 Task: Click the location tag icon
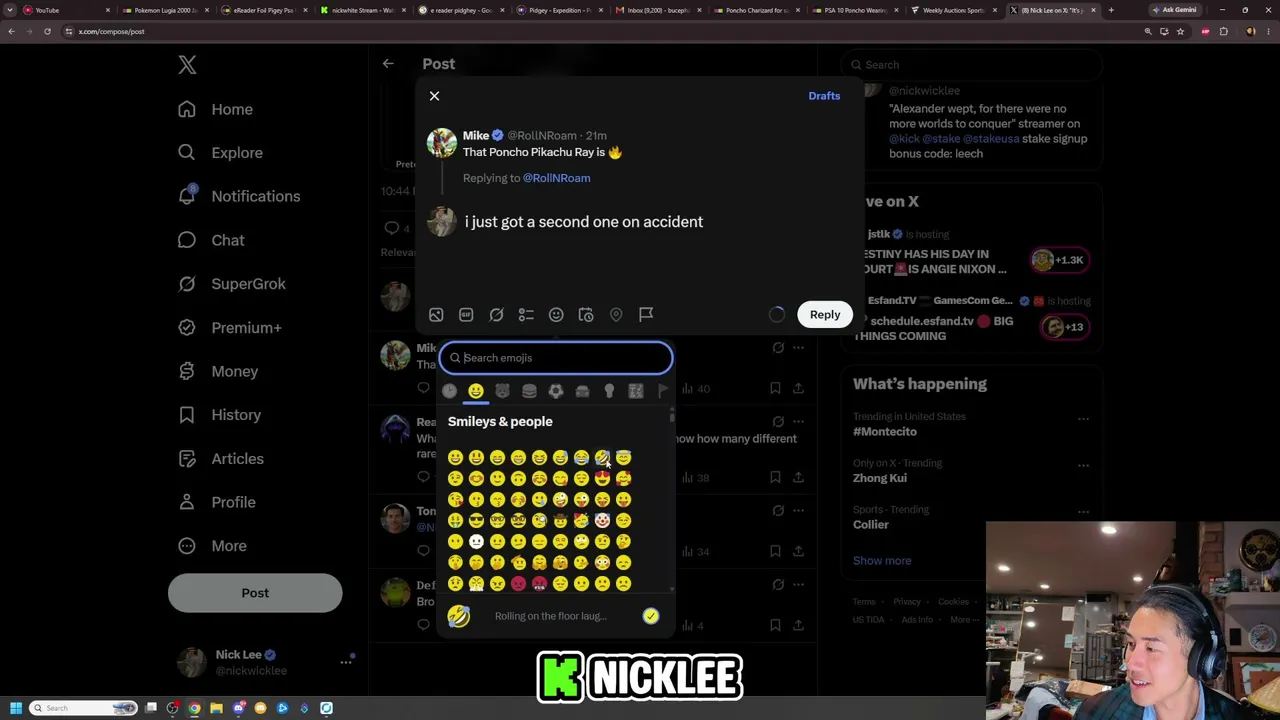click(x=616, y=315)
